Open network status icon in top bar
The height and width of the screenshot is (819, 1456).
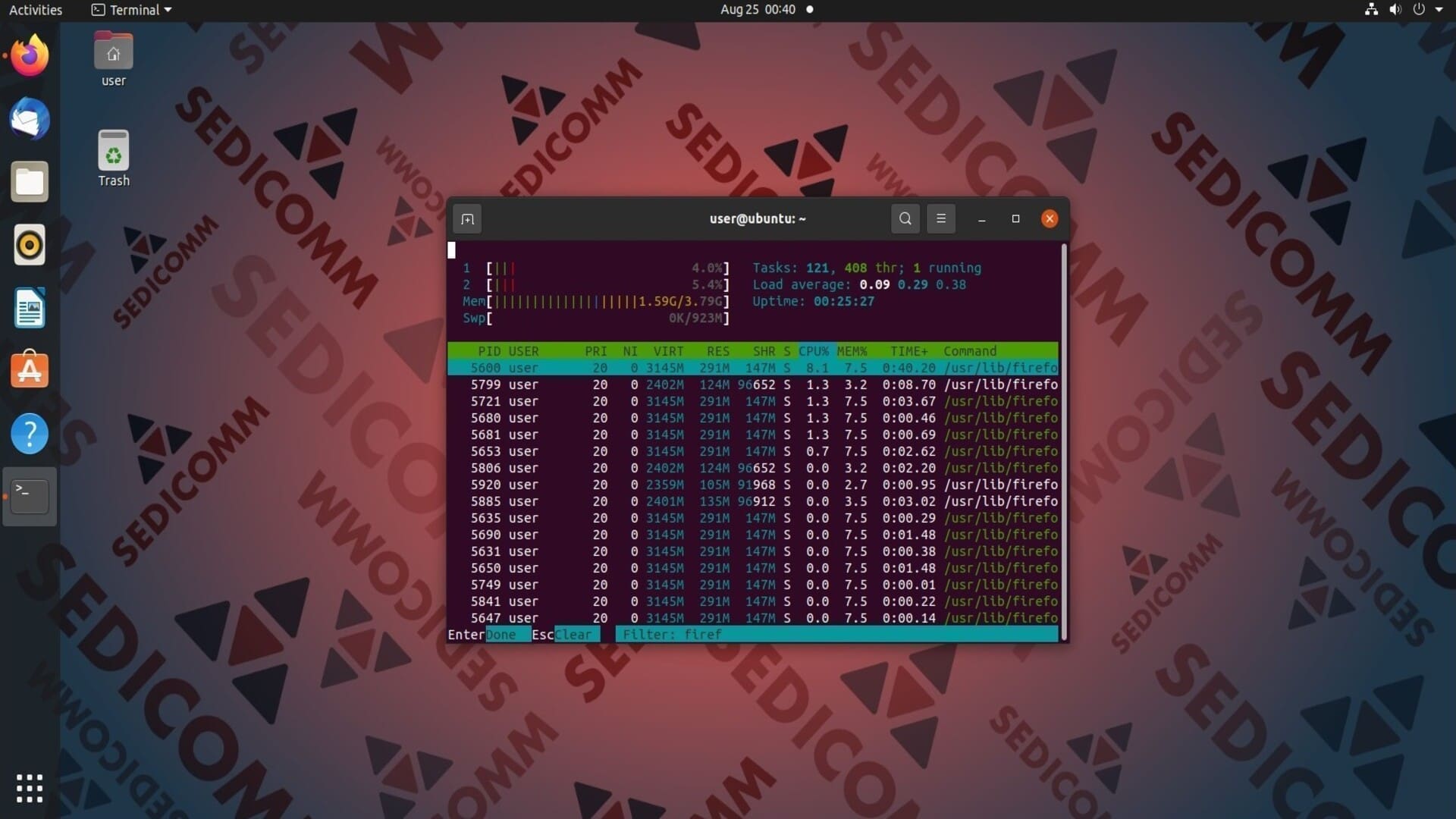click(x=1371, y=10)
